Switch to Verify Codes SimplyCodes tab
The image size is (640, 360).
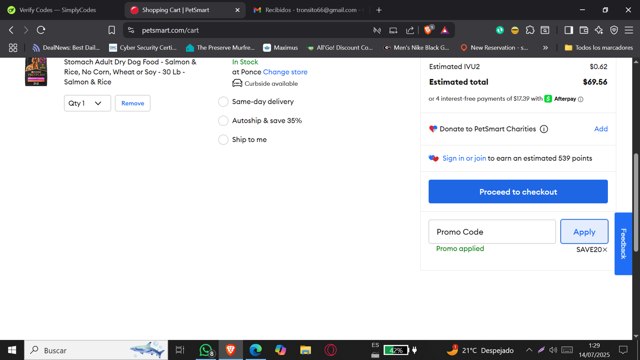[x=57, y=10]
